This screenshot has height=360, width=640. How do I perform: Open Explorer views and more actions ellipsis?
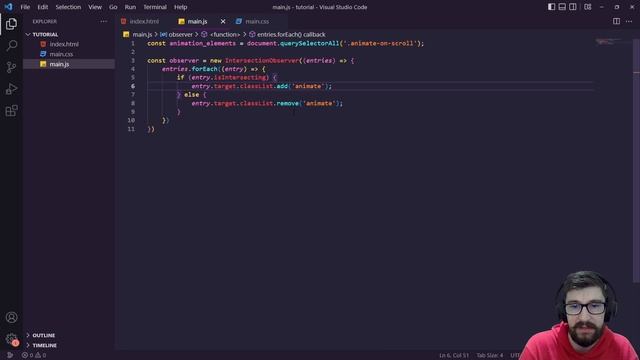click(x=104, y=21)
